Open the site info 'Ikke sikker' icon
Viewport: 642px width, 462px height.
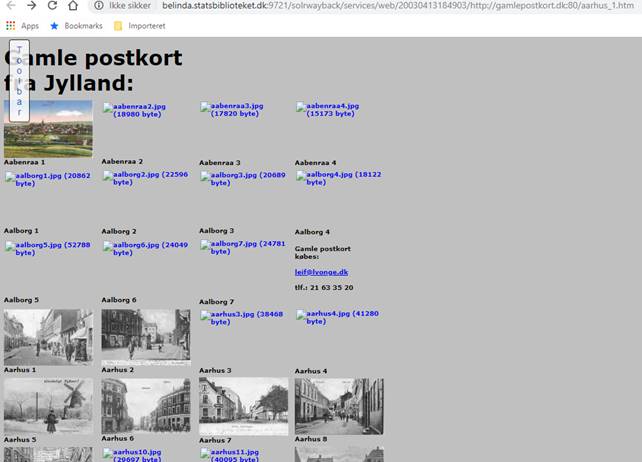tap(99, 6)
